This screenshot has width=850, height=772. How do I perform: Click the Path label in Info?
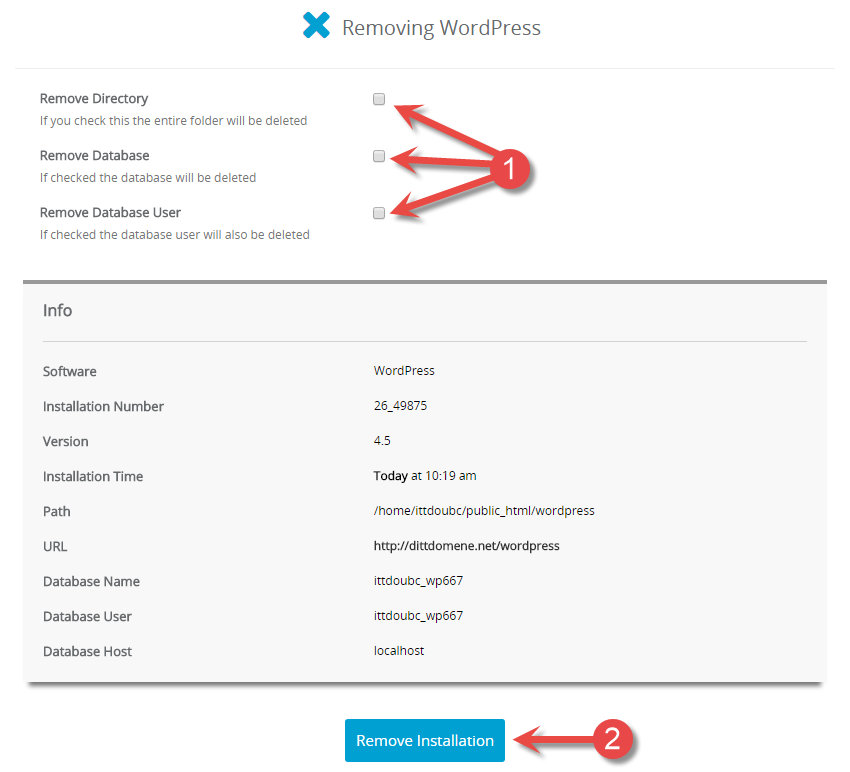[56, 512]
